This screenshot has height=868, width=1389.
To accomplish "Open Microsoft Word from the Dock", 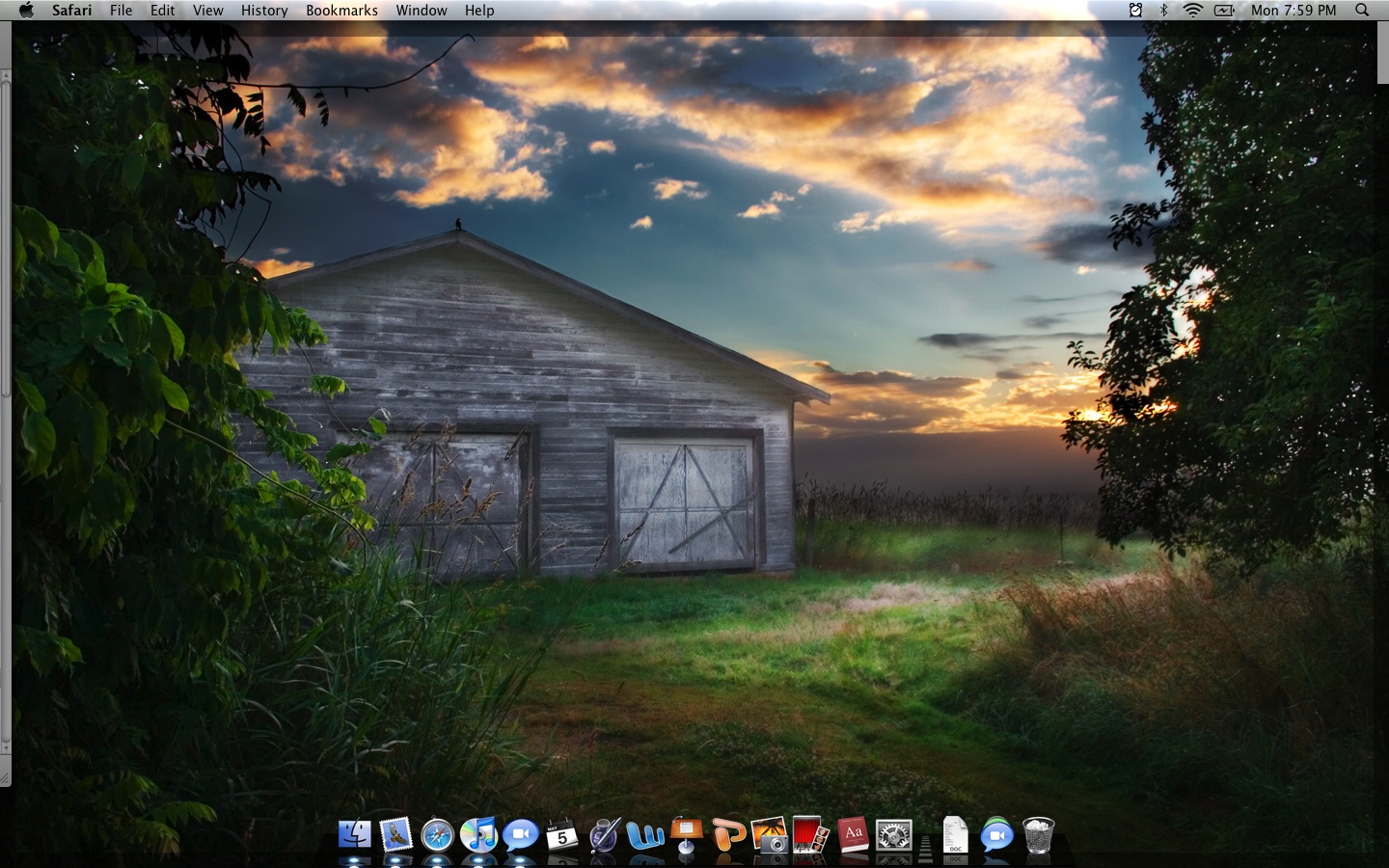I will point(644,834).
